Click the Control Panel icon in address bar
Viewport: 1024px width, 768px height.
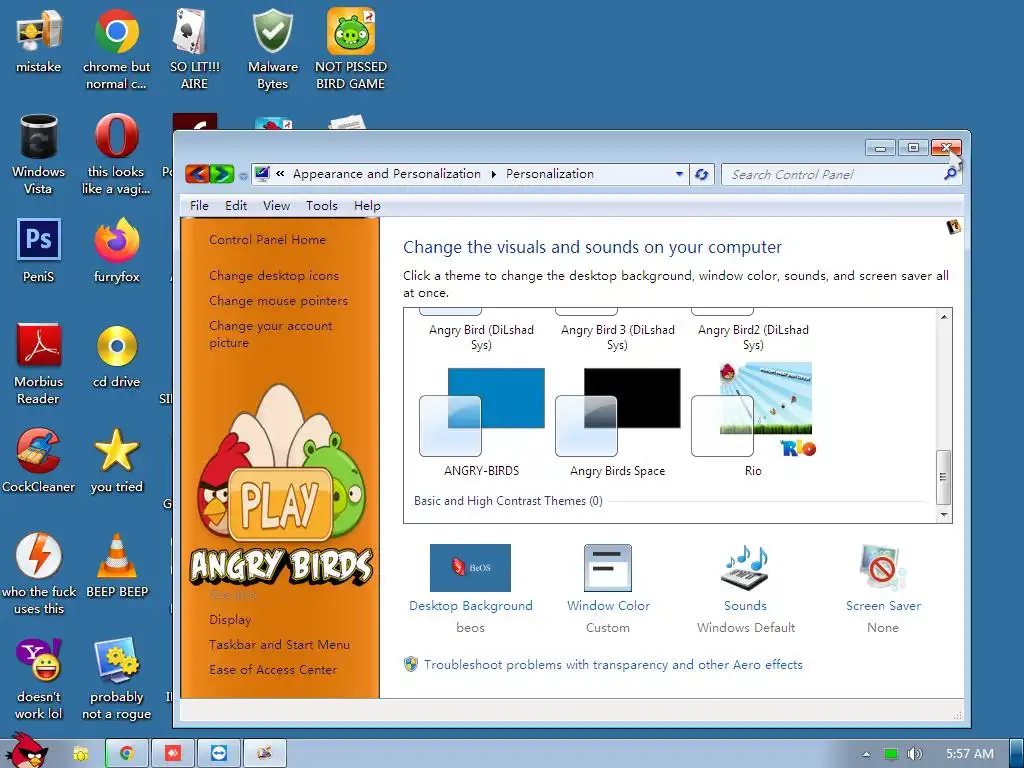[x=263, y=174]
